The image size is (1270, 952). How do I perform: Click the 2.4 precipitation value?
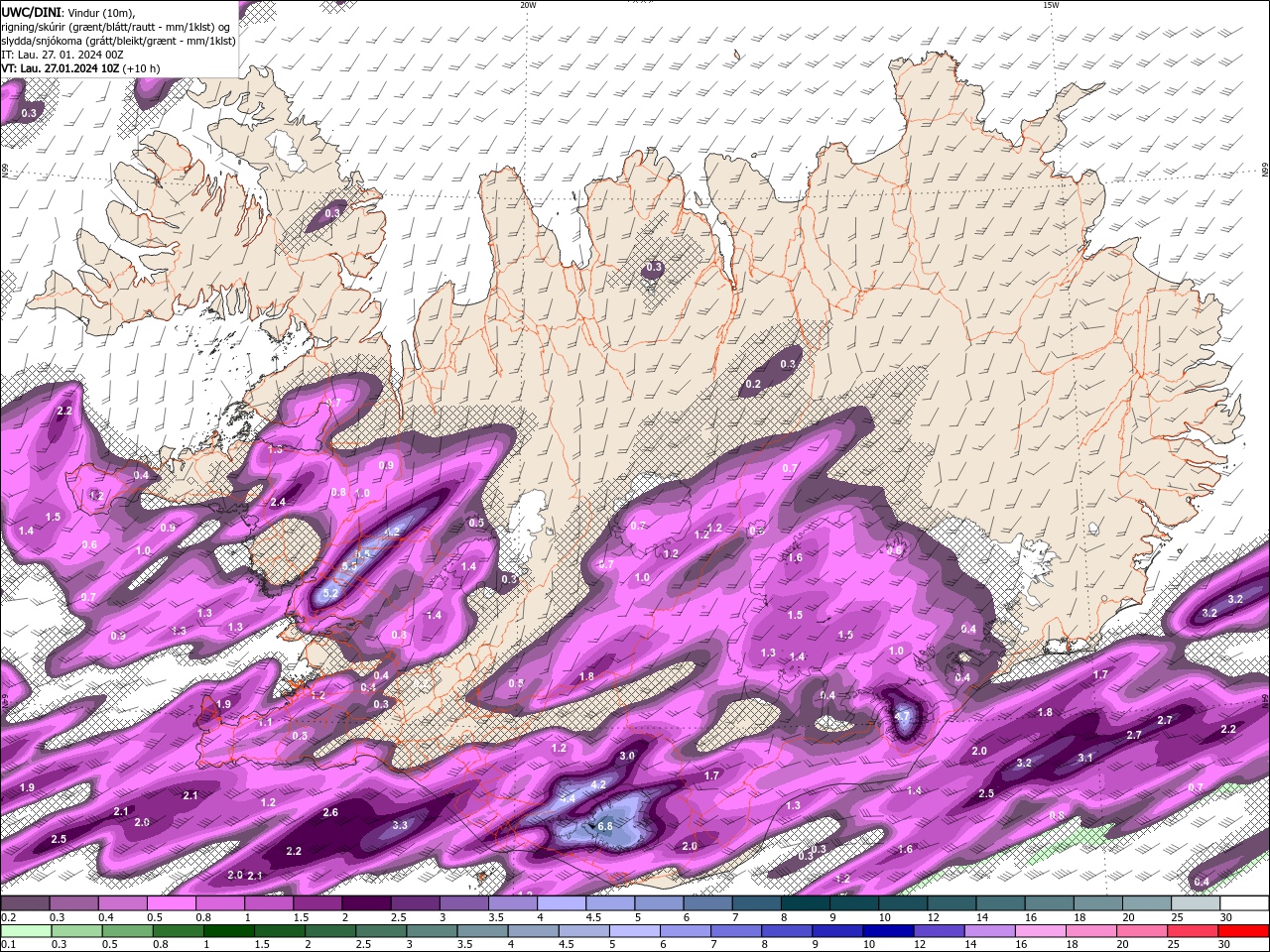[278, 502]
